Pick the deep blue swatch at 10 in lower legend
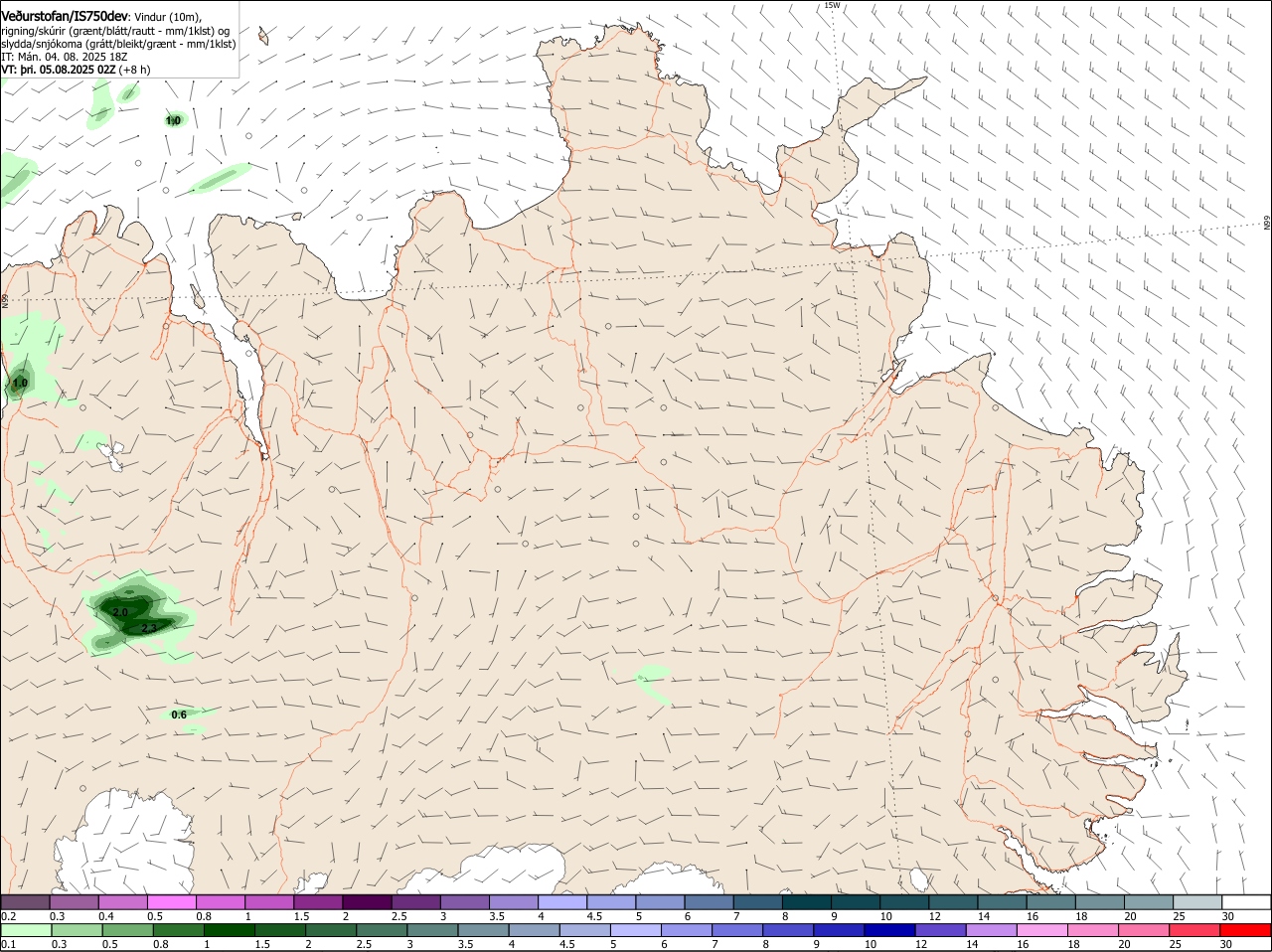 [889, 930]
